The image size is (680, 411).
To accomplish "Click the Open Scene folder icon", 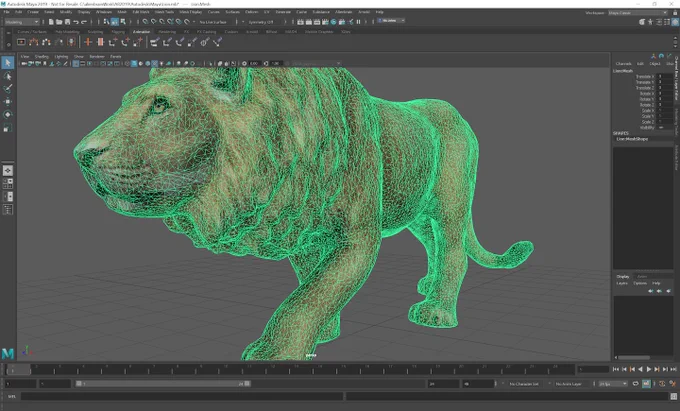I will click(59, 22).
